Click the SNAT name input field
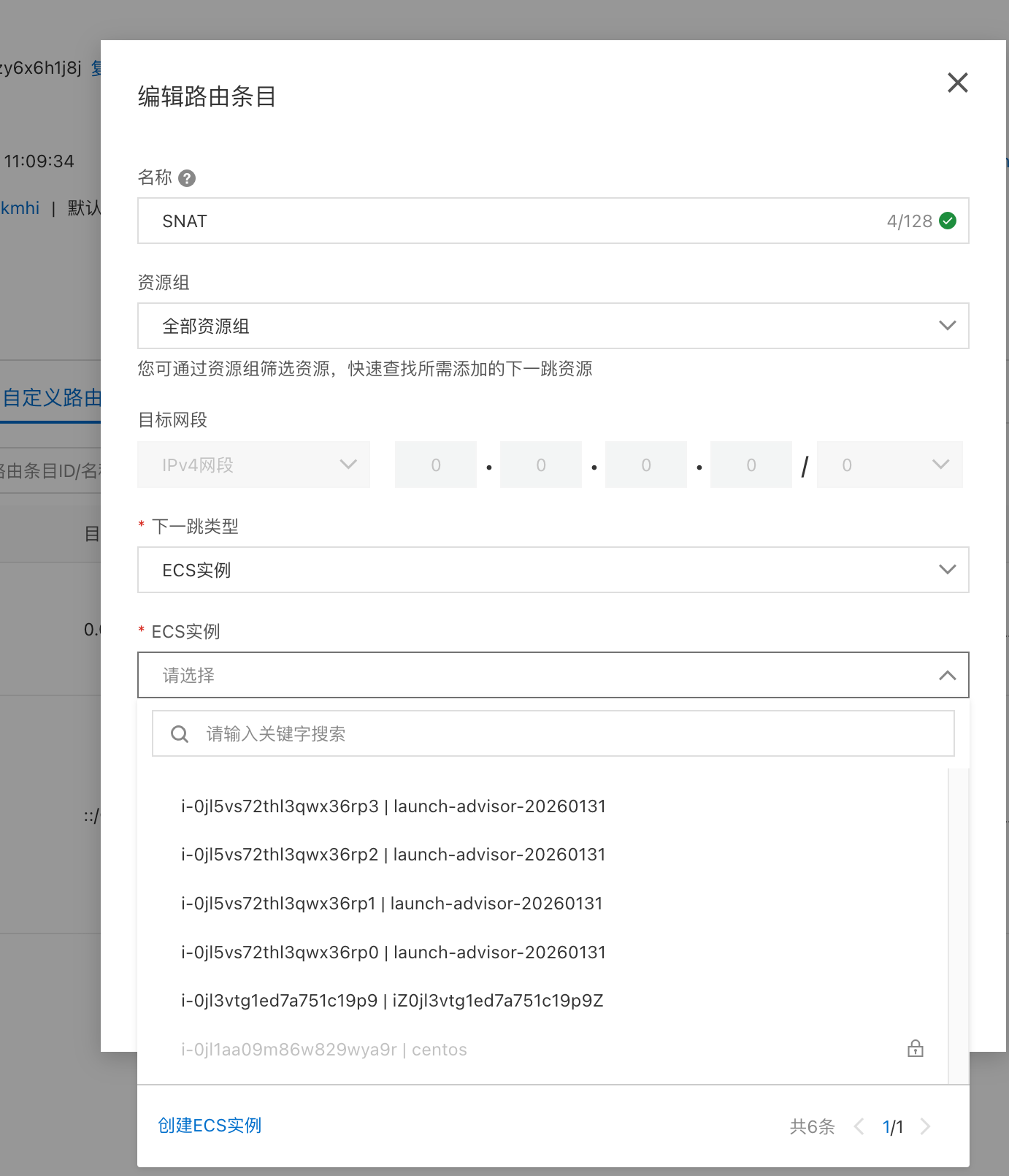 511,221
